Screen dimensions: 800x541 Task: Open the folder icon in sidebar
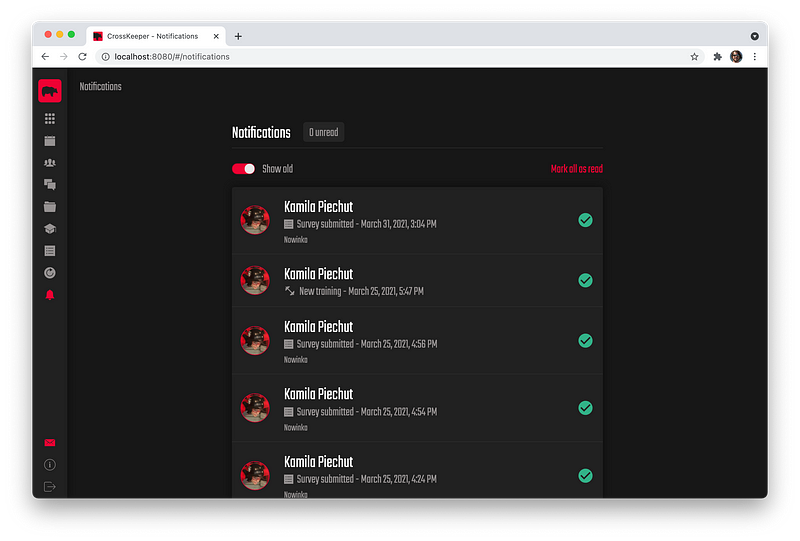tap(50, 207)
